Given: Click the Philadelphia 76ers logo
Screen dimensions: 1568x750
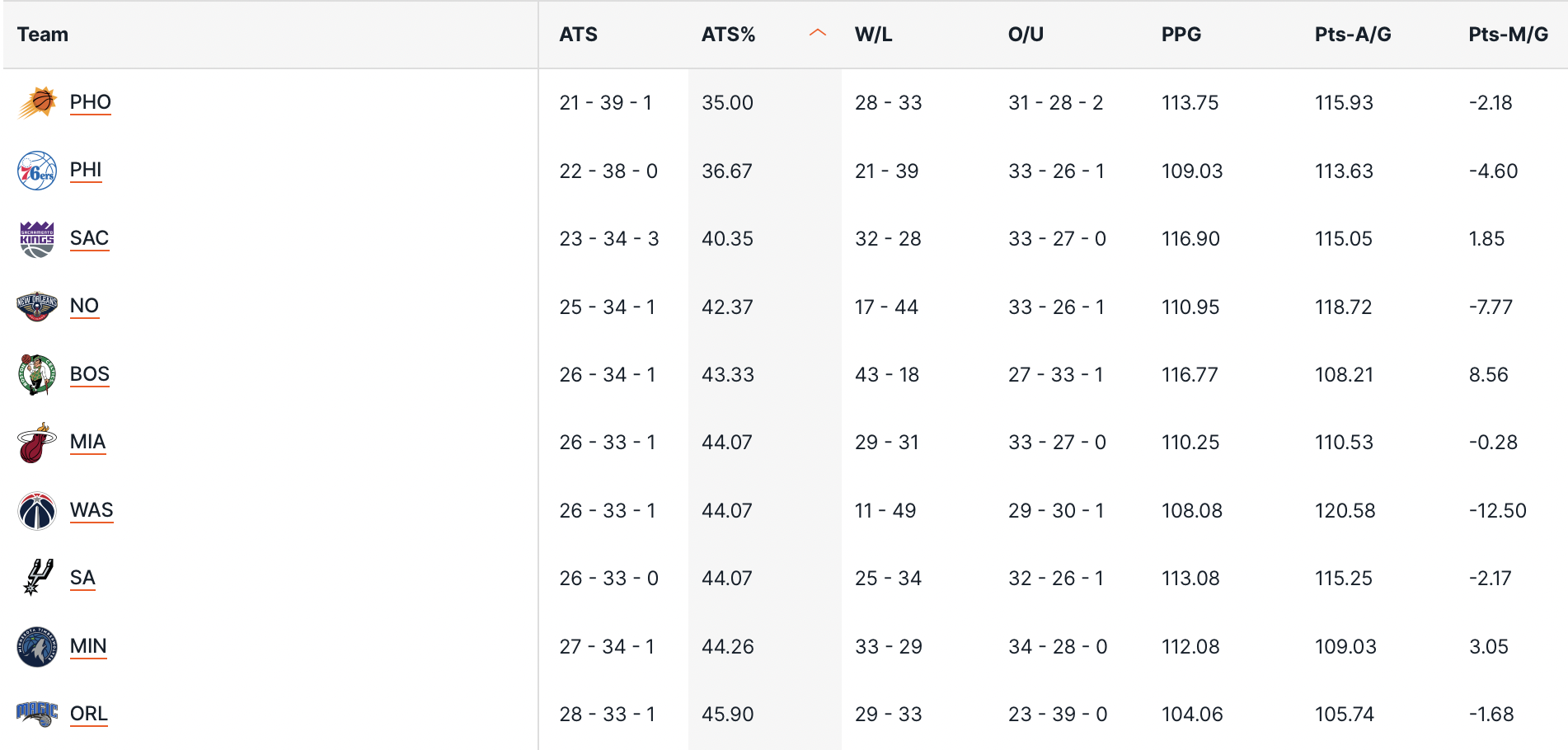Looking at the screenshot, I should tap(37, 171).
